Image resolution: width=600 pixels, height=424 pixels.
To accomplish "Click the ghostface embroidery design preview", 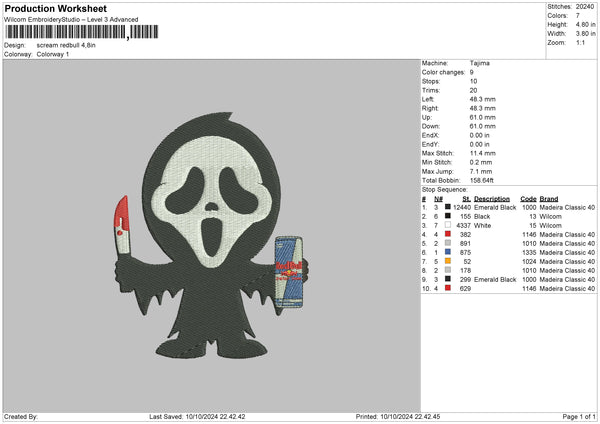I will (211, 235).
